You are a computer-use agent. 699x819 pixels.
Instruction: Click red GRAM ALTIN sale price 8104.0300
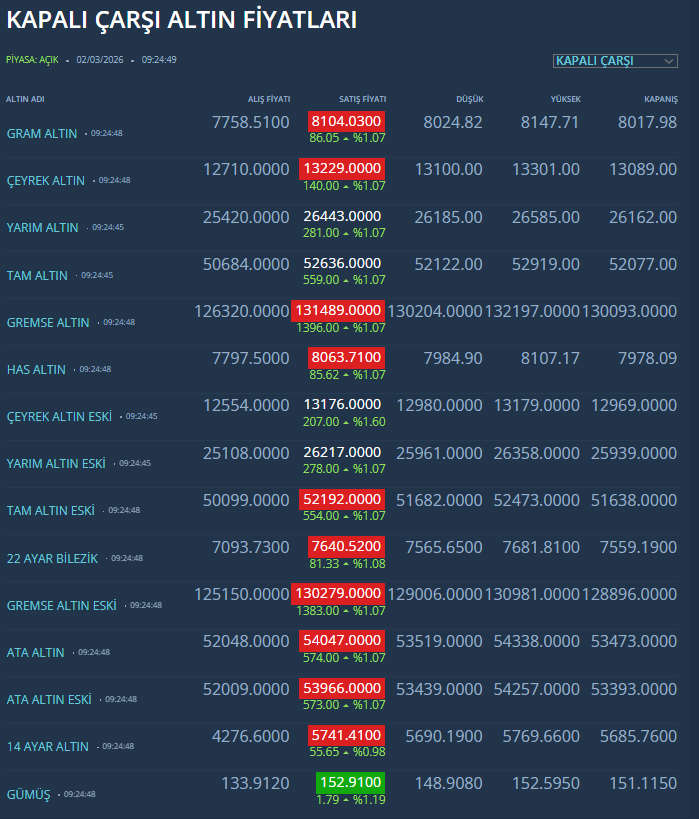coord(346,121)
